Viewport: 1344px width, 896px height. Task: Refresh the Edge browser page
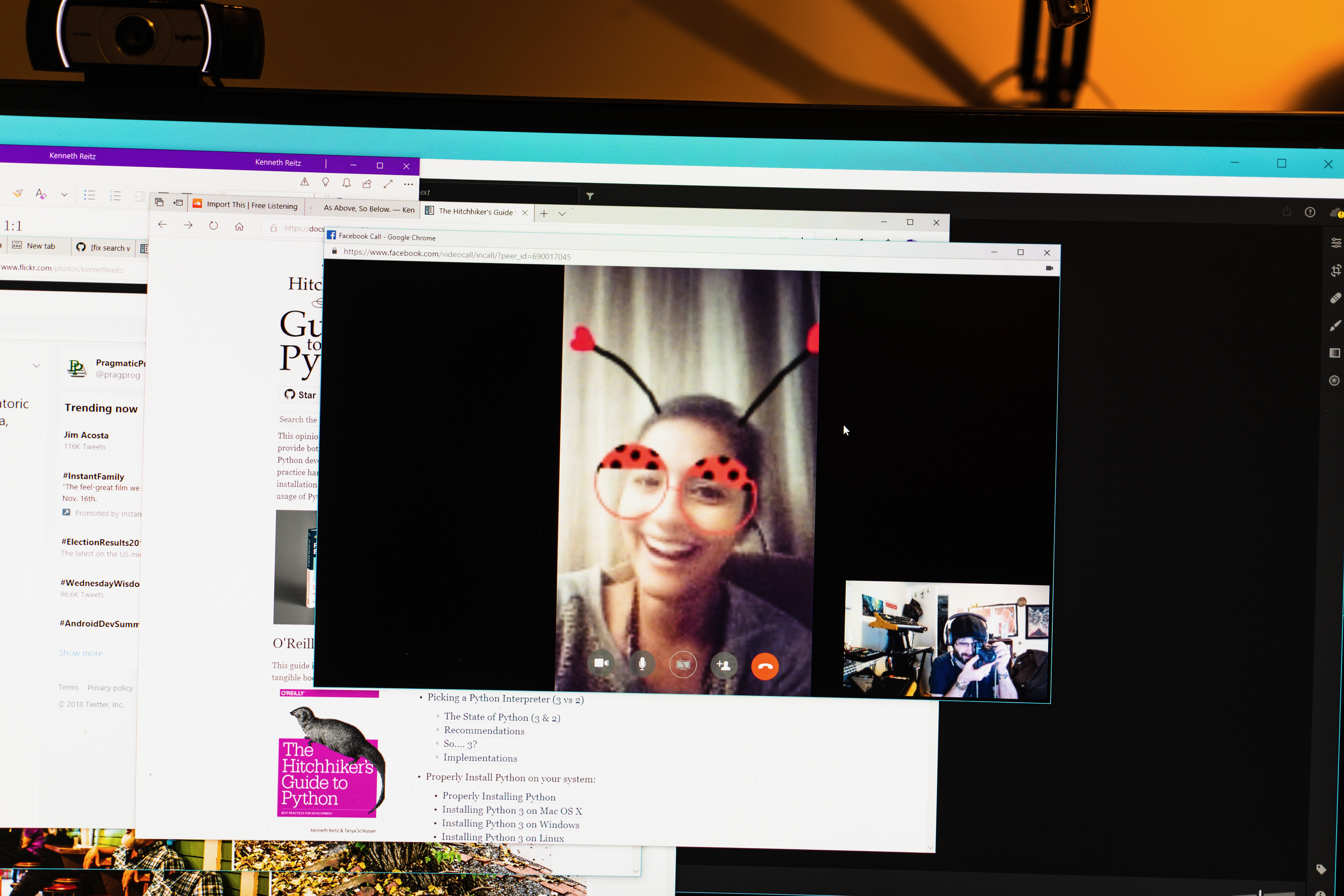pyautogui.click(x=213, y=226)
